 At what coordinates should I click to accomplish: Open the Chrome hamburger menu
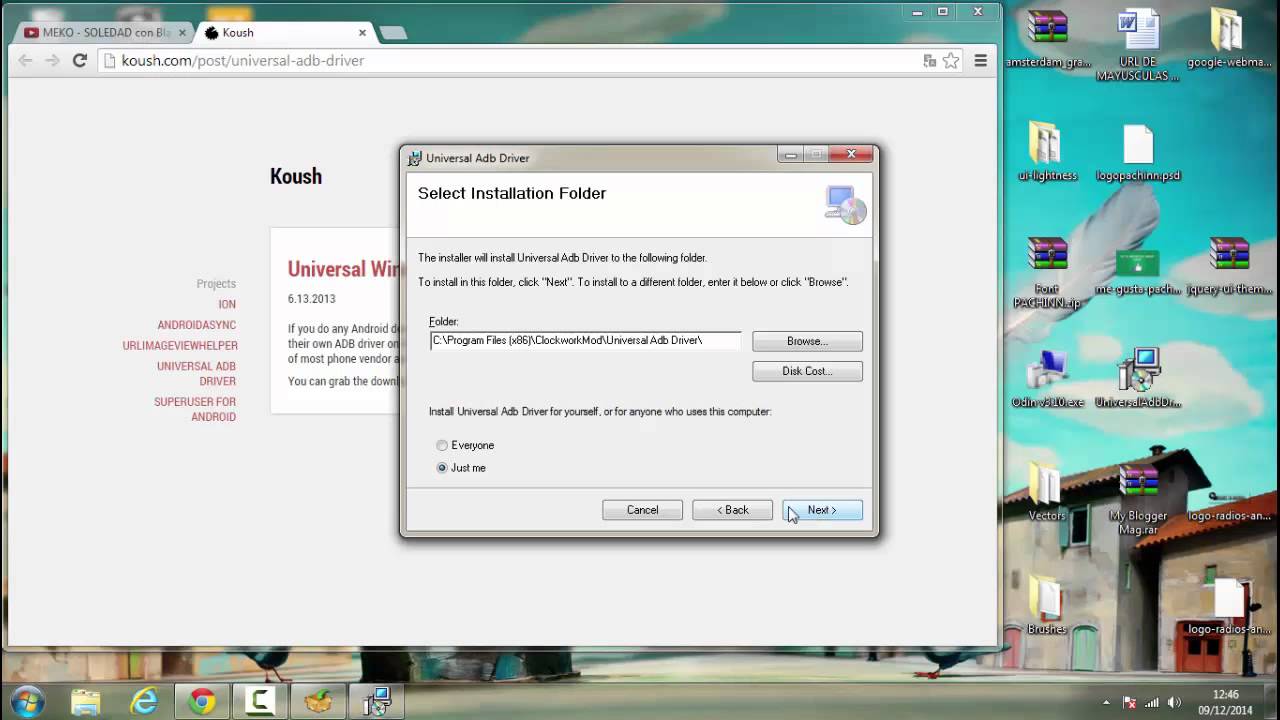[980, 61]
